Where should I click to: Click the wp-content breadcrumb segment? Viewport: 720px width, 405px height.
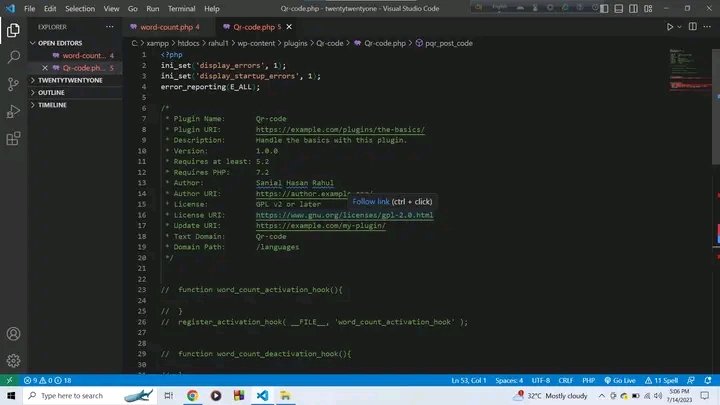[x=256, y=43]
